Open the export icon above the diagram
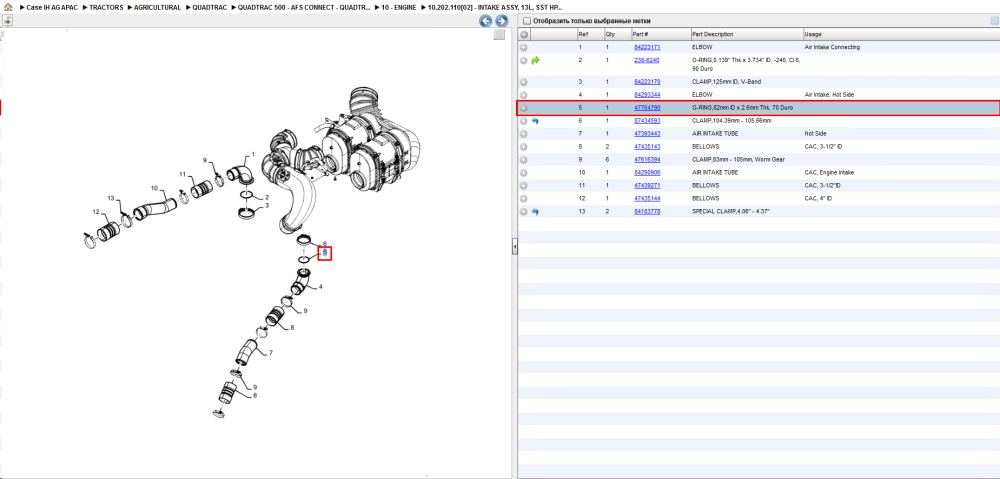Viewport: 1000px width, 479px height. coord(7,21)
